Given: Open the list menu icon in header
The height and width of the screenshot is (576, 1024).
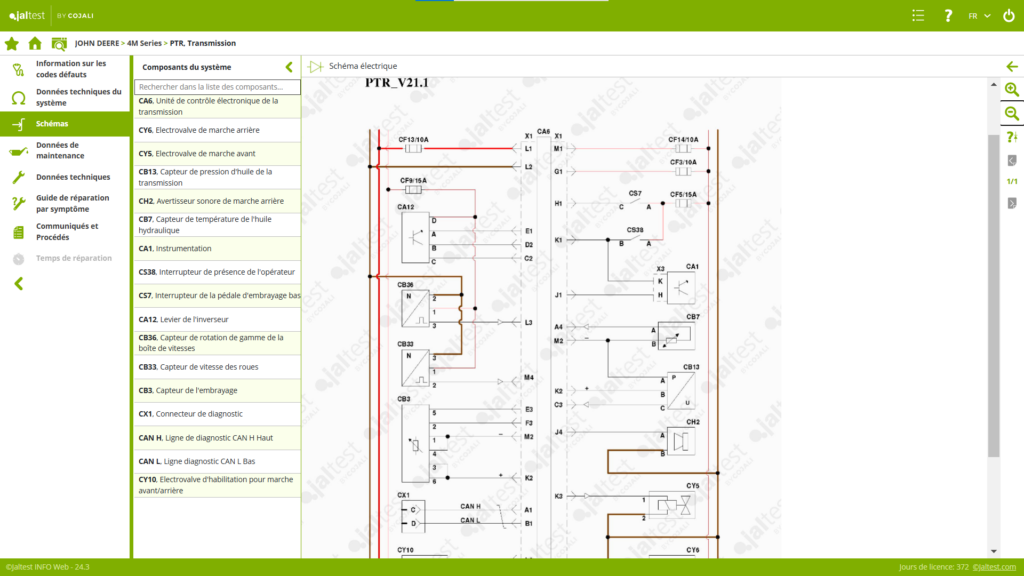Looking at the screenshot, I should pos(918,16).
